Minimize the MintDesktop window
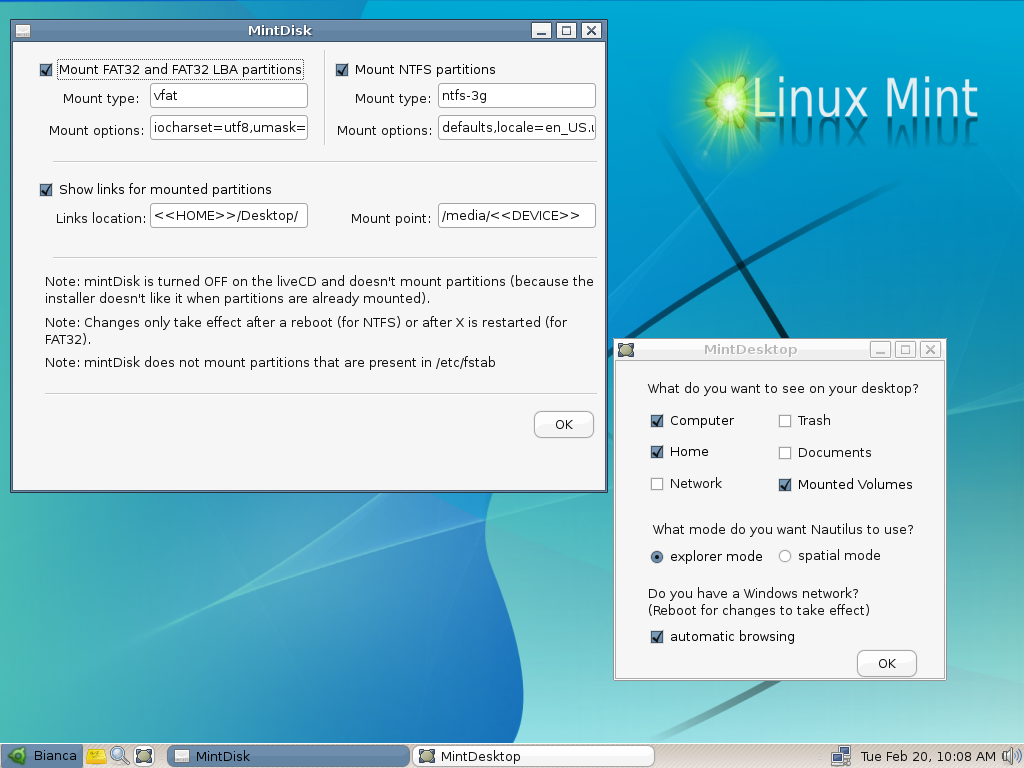 click(x=880, y=350)
